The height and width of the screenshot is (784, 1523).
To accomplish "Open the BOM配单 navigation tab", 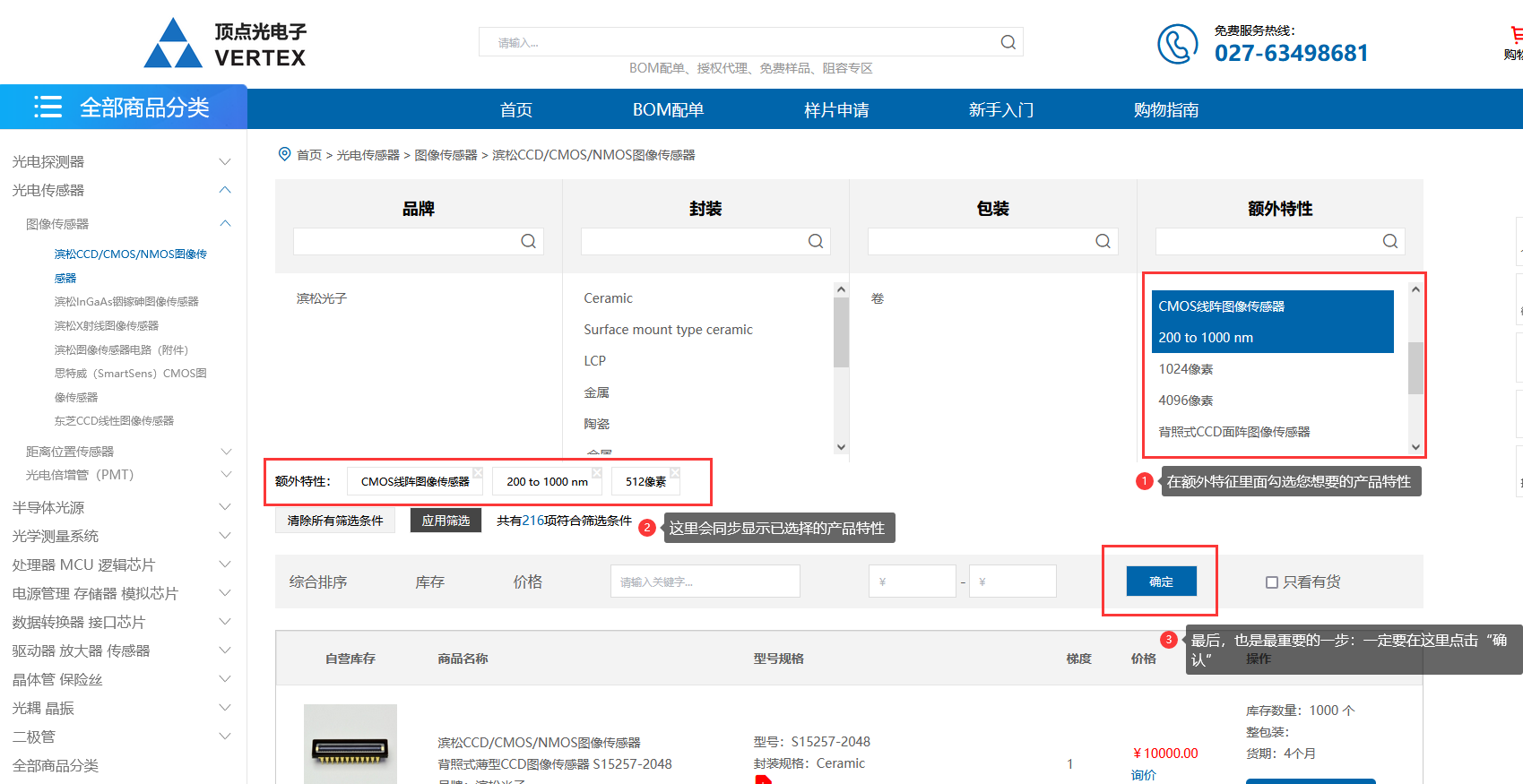I will (x=668, y=109).
